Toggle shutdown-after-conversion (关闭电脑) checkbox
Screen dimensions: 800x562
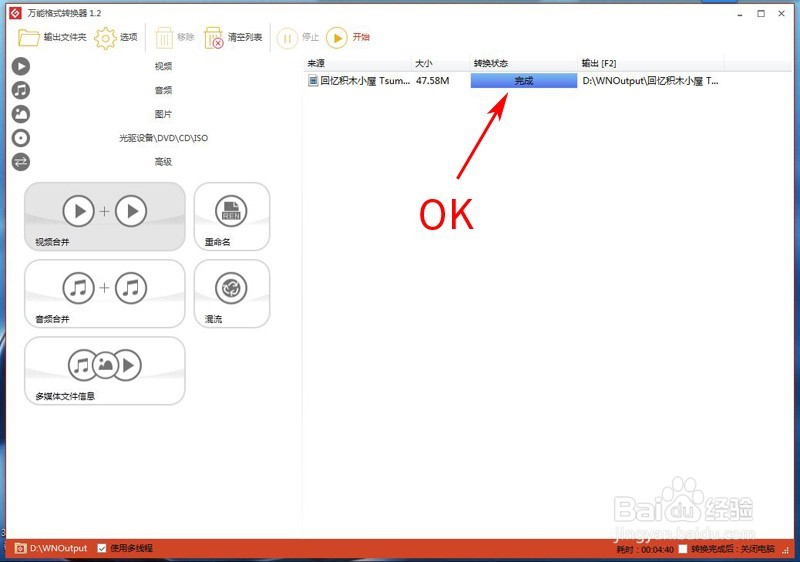[683, 549]
